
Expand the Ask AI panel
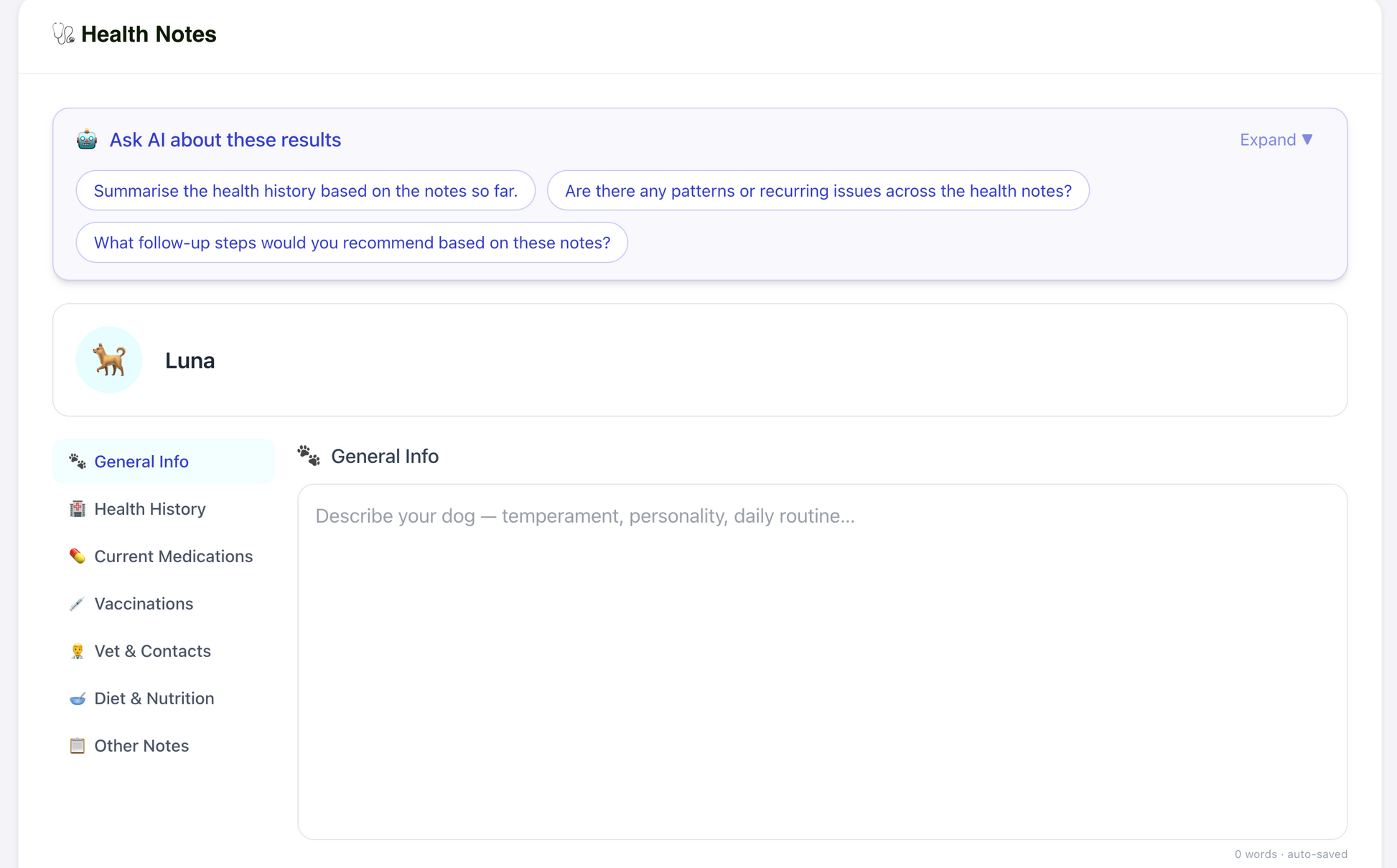(1276, 139)
